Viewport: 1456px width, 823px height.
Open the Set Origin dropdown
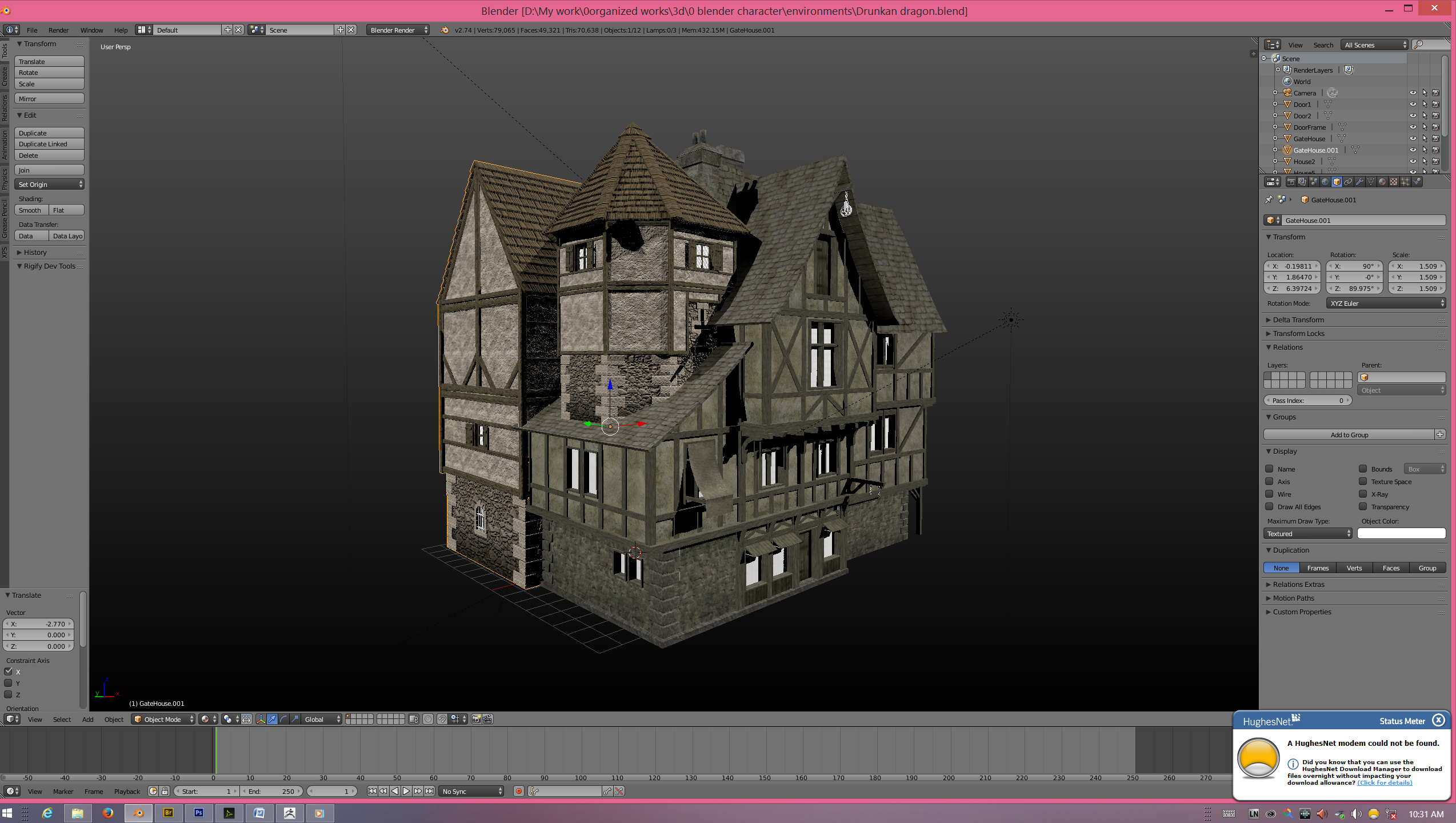click(49, 184)
